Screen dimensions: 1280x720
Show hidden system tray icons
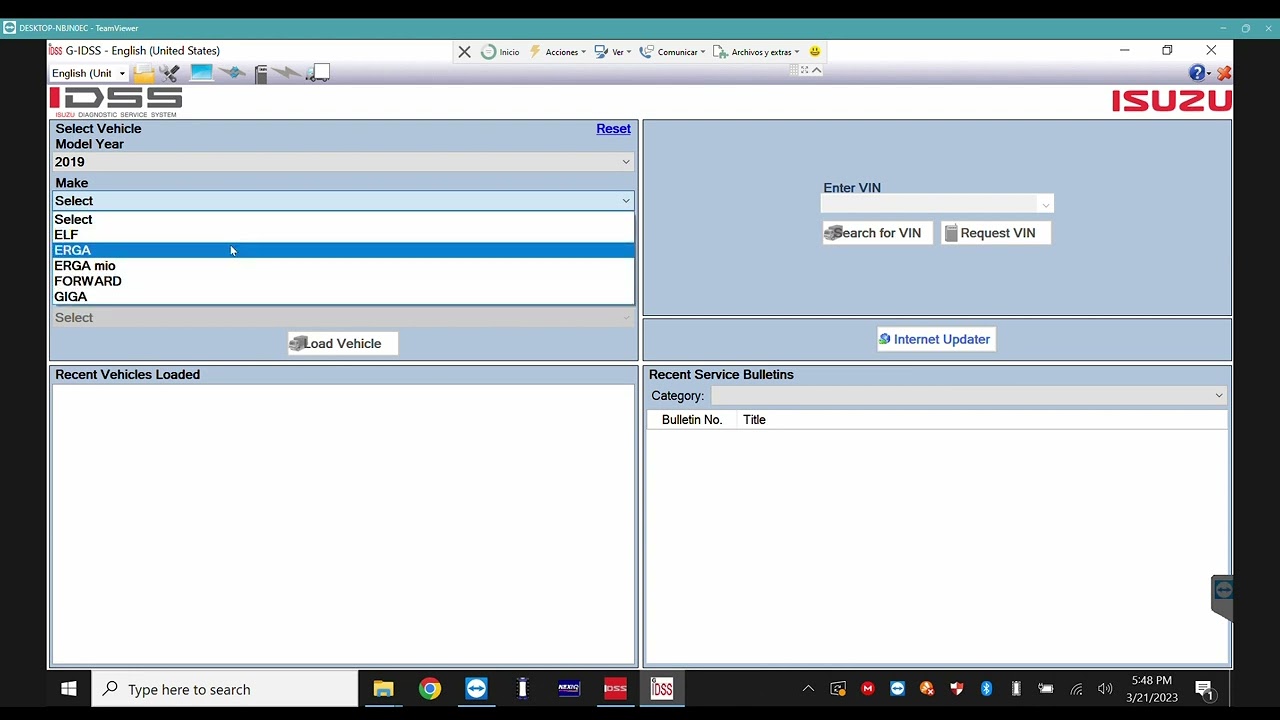point(808,689)
